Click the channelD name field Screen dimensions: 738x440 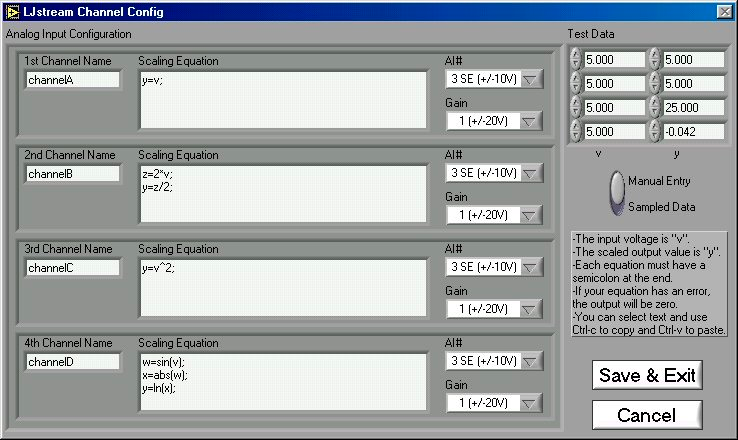point(72,361)
